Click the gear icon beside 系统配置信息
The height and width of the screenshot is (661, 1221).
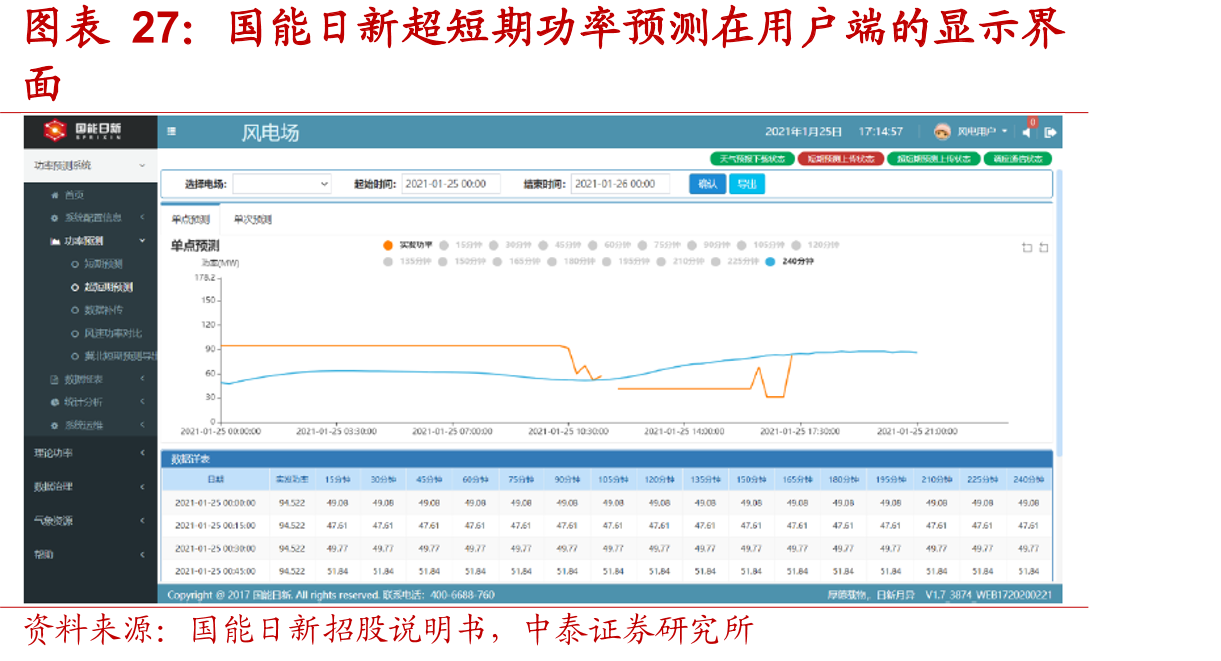pyautogui.click(x=54, y=218)
